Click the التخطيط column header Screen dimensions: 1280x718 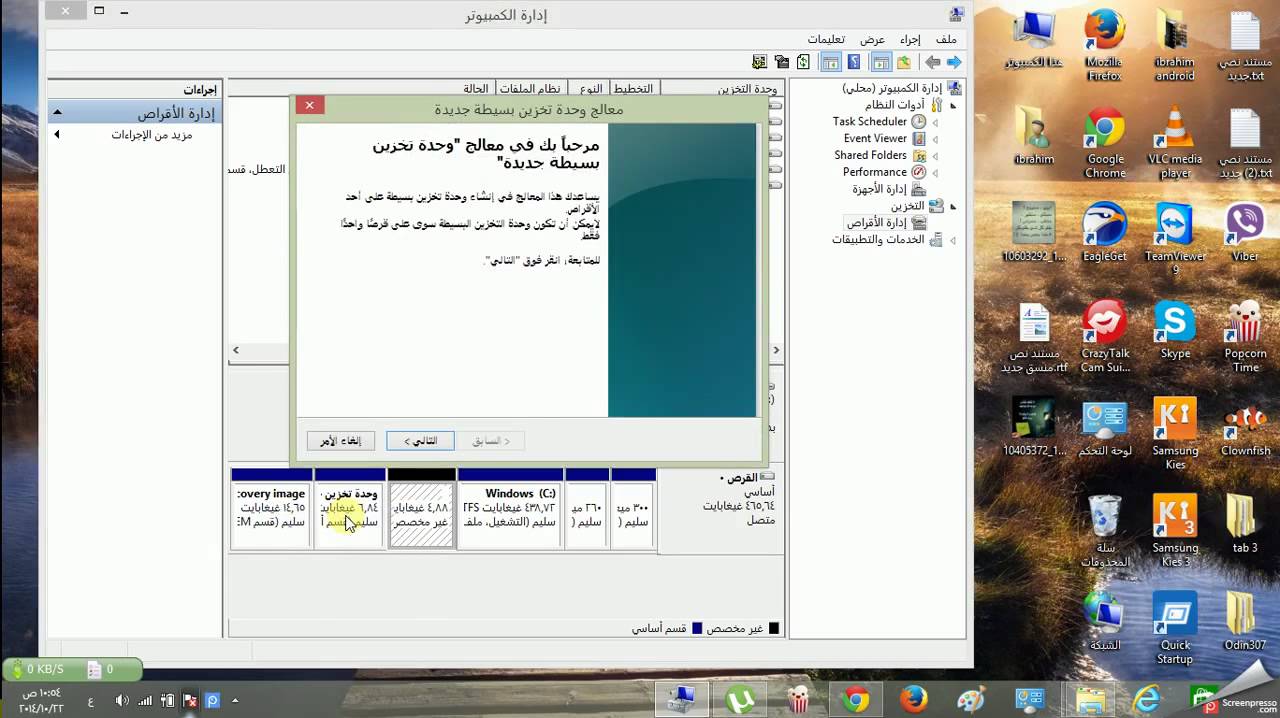tap(633, 88)
